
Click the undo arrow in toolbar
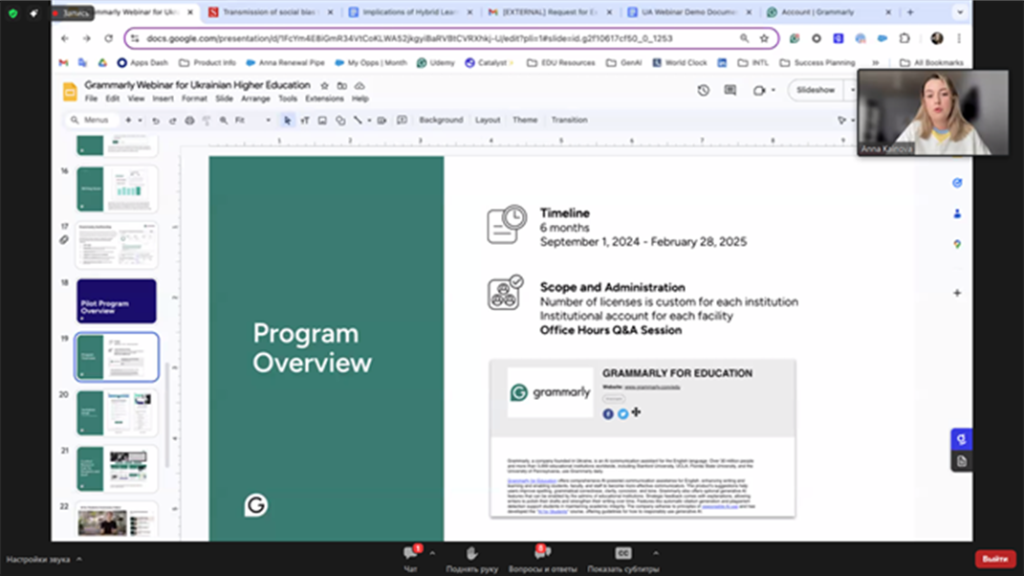[155, 120]
